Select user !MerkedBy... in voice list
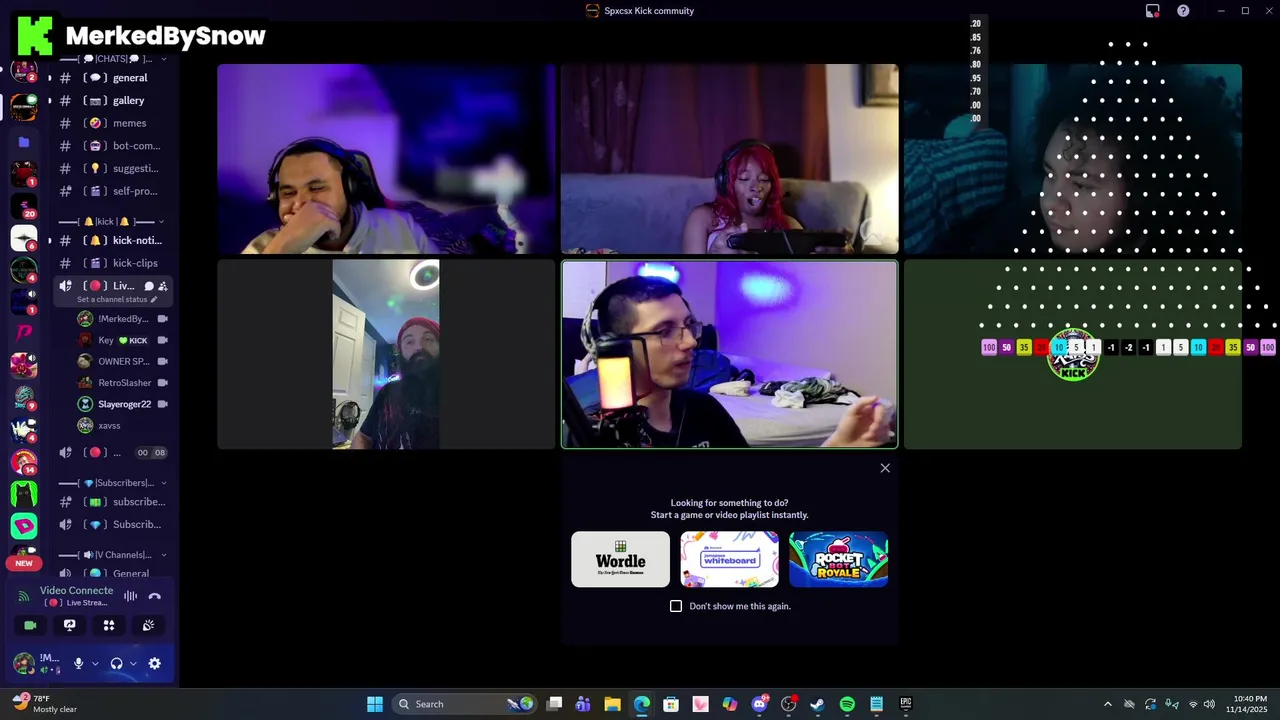Screen dimensions: 1280x720 pos(122,319)
